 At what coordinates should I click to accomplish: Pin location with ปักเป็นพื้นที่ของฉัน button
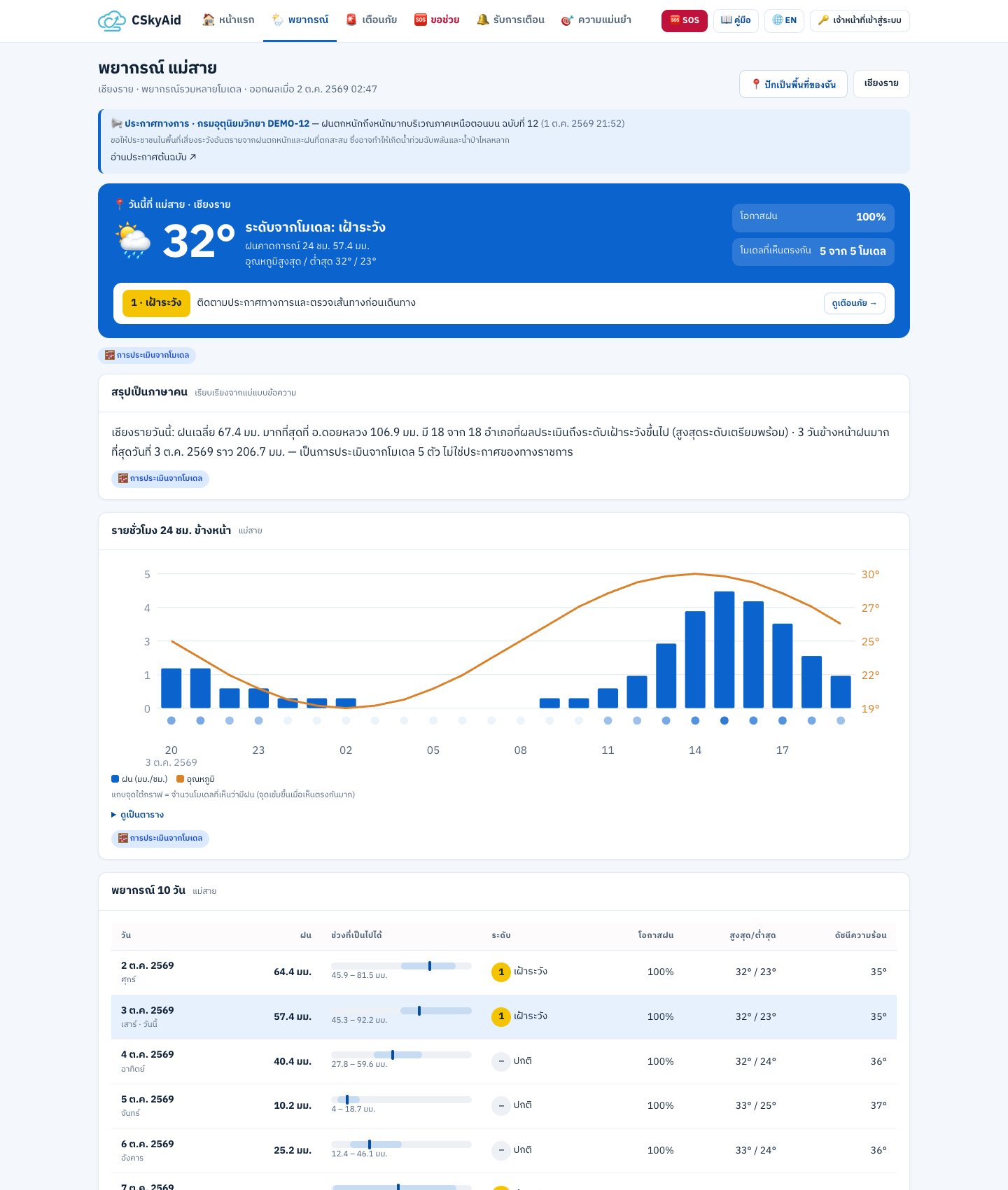(793, 84)
